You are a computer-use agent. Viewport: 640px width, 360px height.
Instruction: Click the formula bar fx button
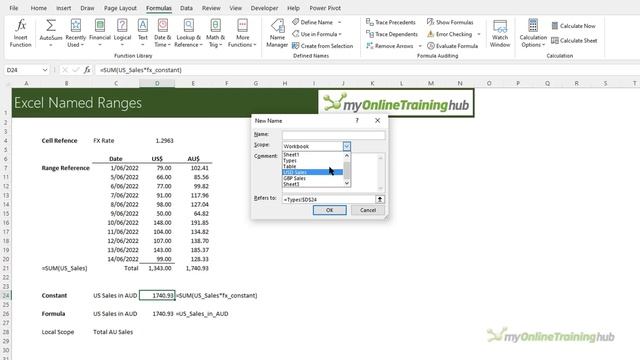coord(87,70)
